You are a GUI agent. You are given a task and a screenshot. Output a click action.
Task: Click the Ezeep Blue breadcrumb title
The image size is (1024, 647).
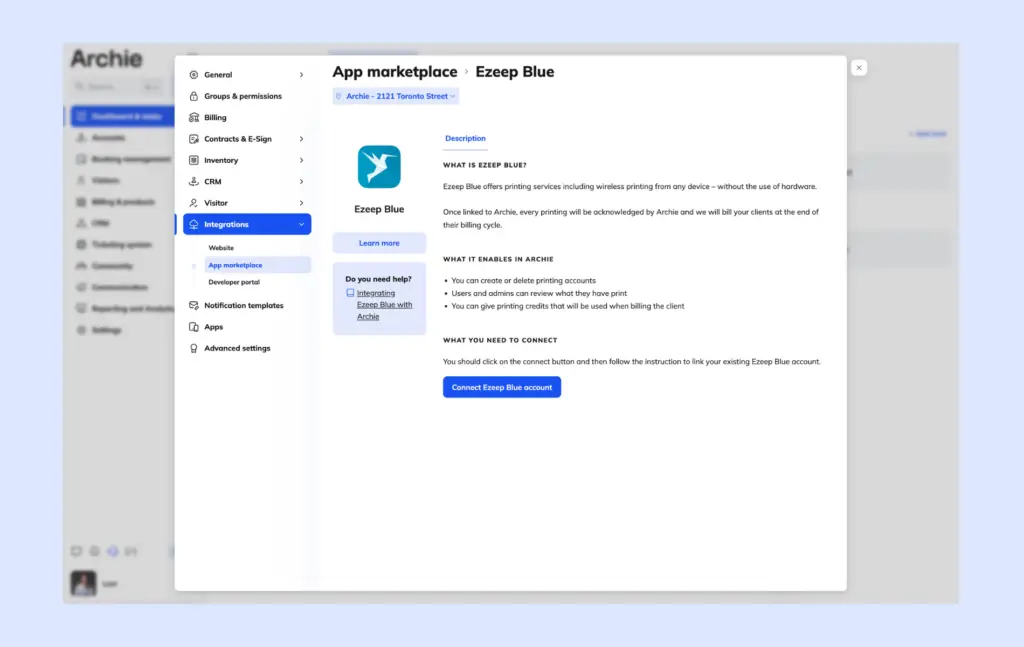pyautogui.click(x=515, y=72)
